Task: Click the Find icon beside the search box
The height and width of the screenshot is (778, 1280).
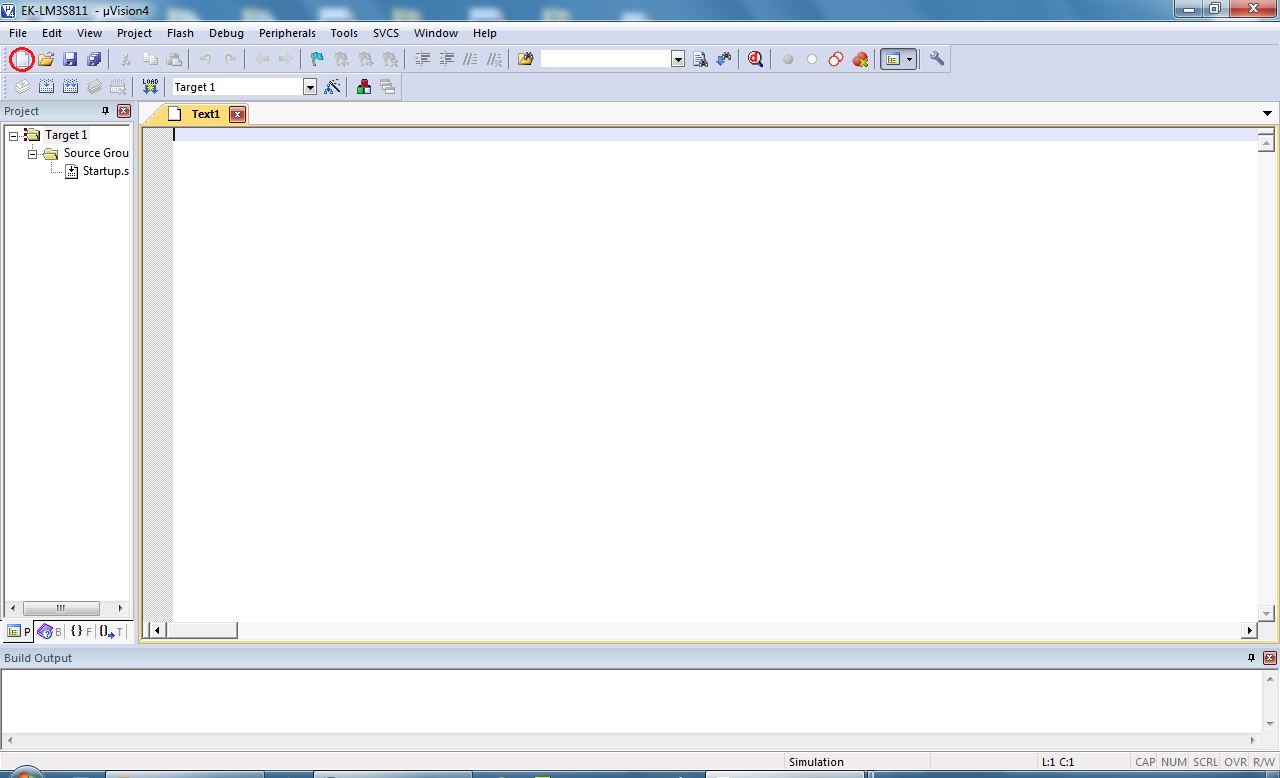Action: (x=700, y=59)
